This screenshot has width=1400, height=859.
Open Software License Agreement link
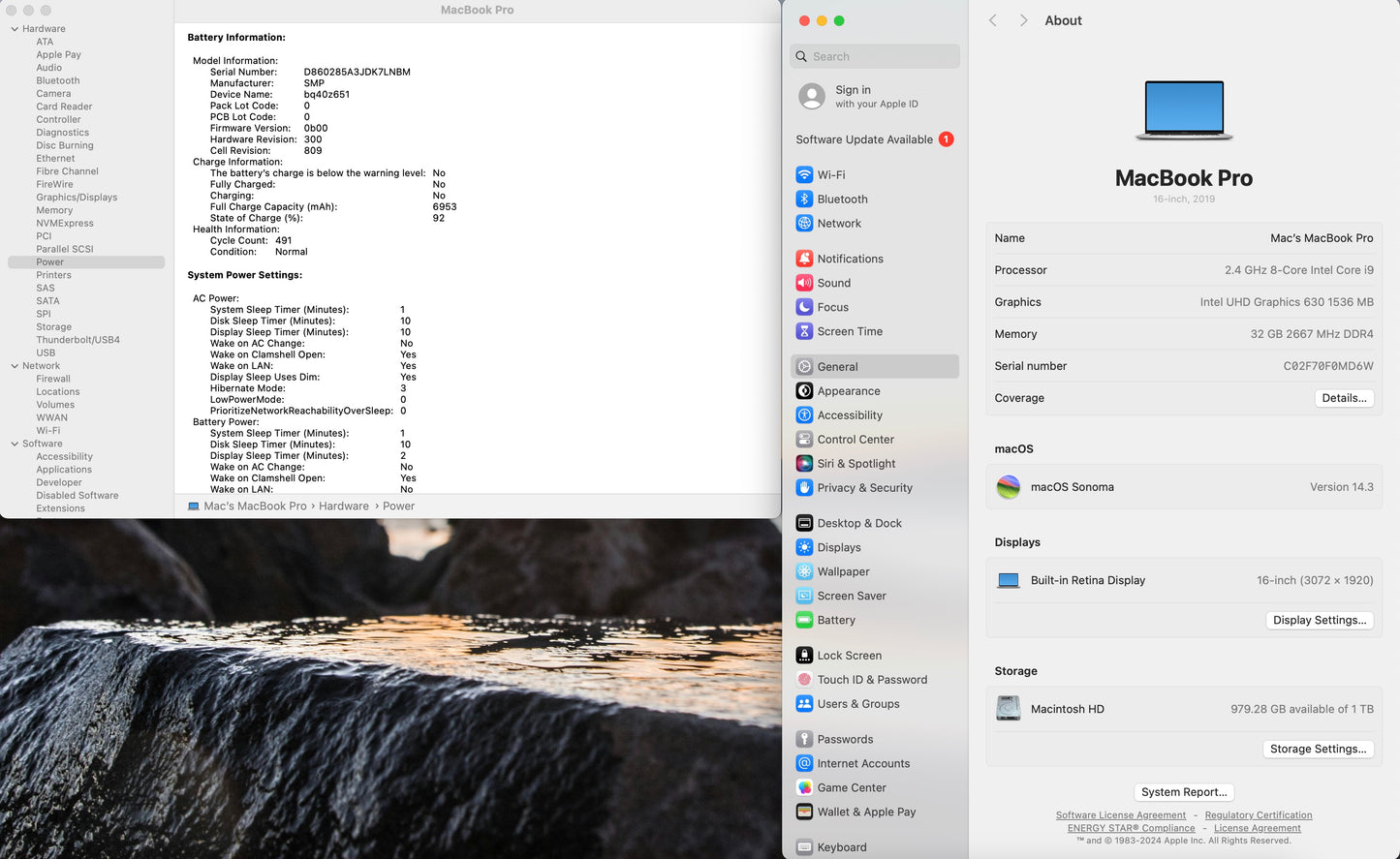[1121, 815]
